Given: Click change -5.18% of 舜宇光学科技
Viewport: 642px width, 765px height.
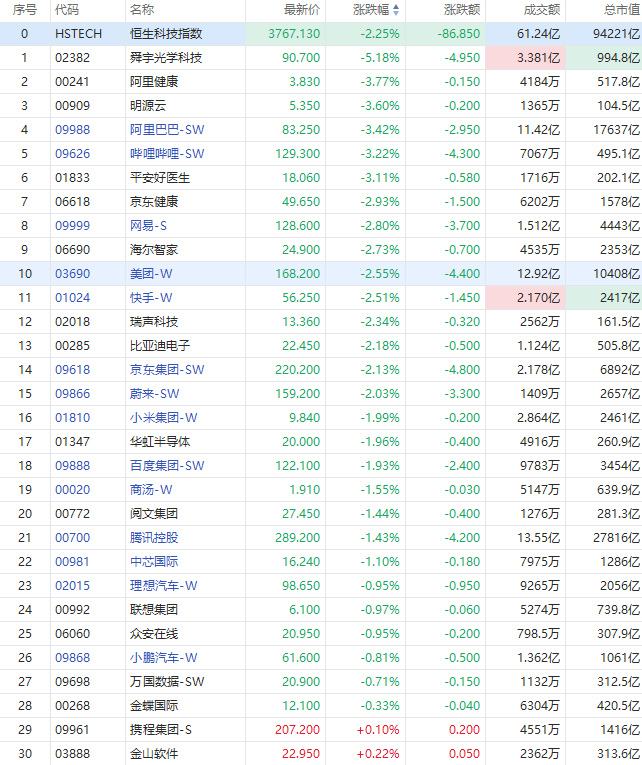Looking at the screenshot, I should tap(380, 58).
